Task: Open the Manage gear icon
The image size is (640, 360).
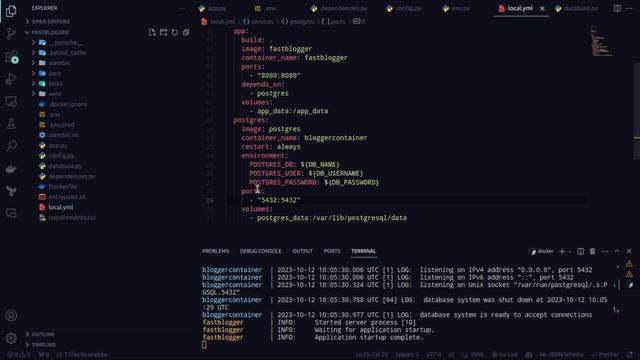Action: pos(11,338)
